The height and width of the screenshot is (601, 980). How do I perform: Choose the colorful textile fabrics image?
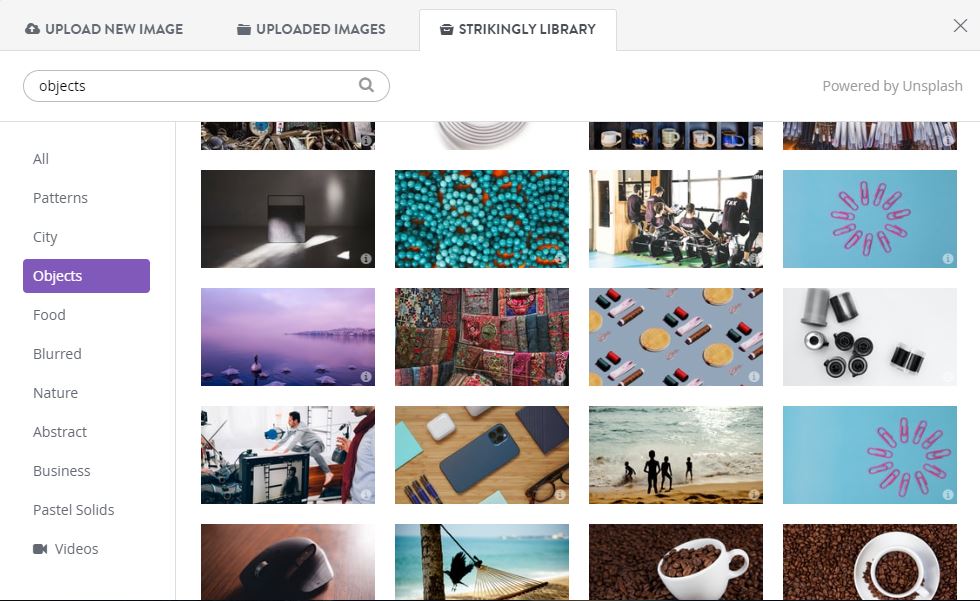coord(482,337)
